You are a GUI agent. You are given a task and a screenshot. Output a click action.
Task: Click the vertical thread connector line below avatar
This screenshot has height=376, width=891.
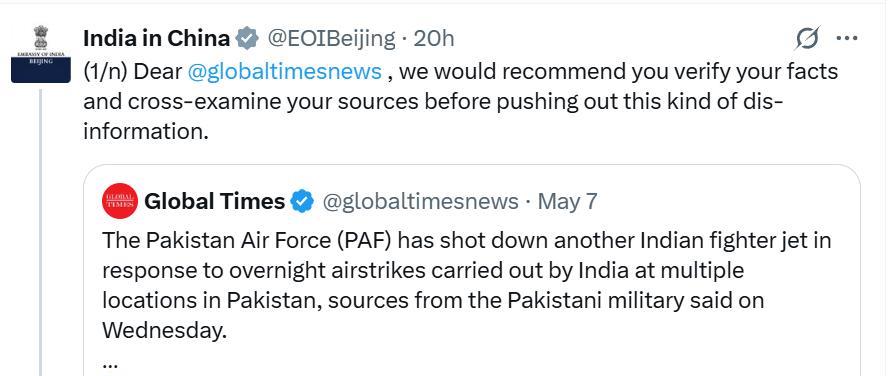(x=41, y=232)
